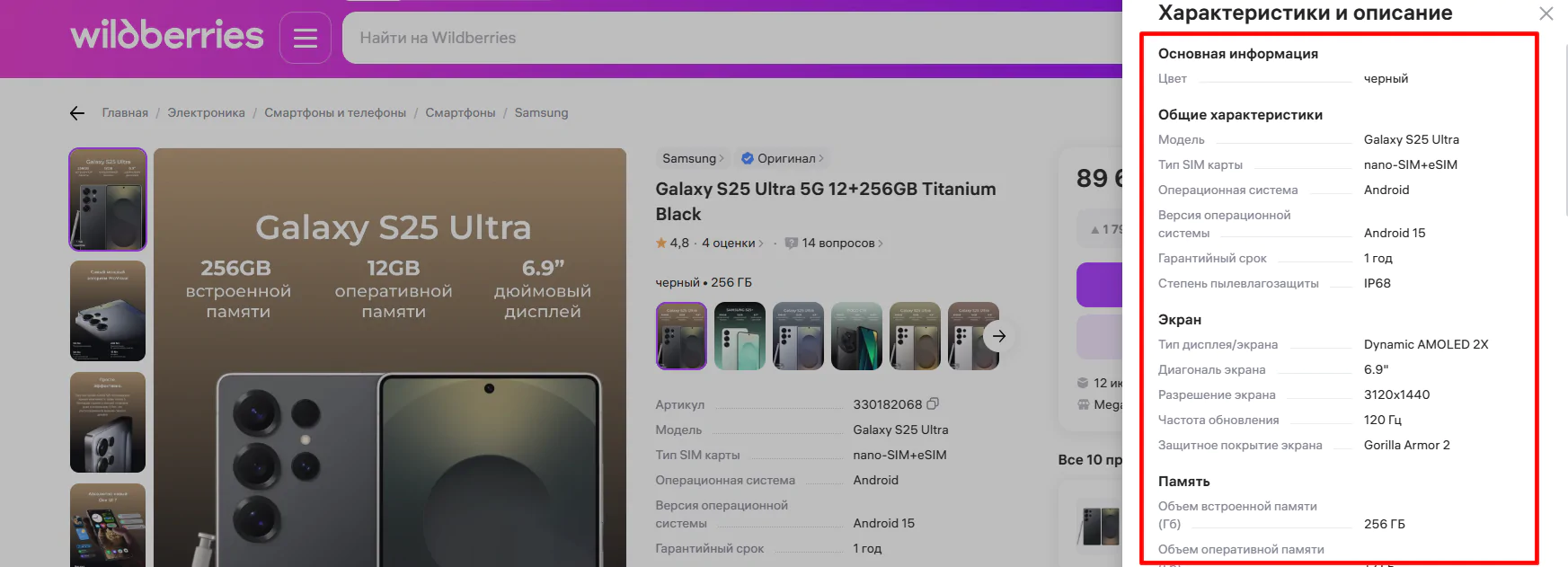Click the '3120x1440' resolution value
This screenshot has width=1568, height=567.
1397,394
